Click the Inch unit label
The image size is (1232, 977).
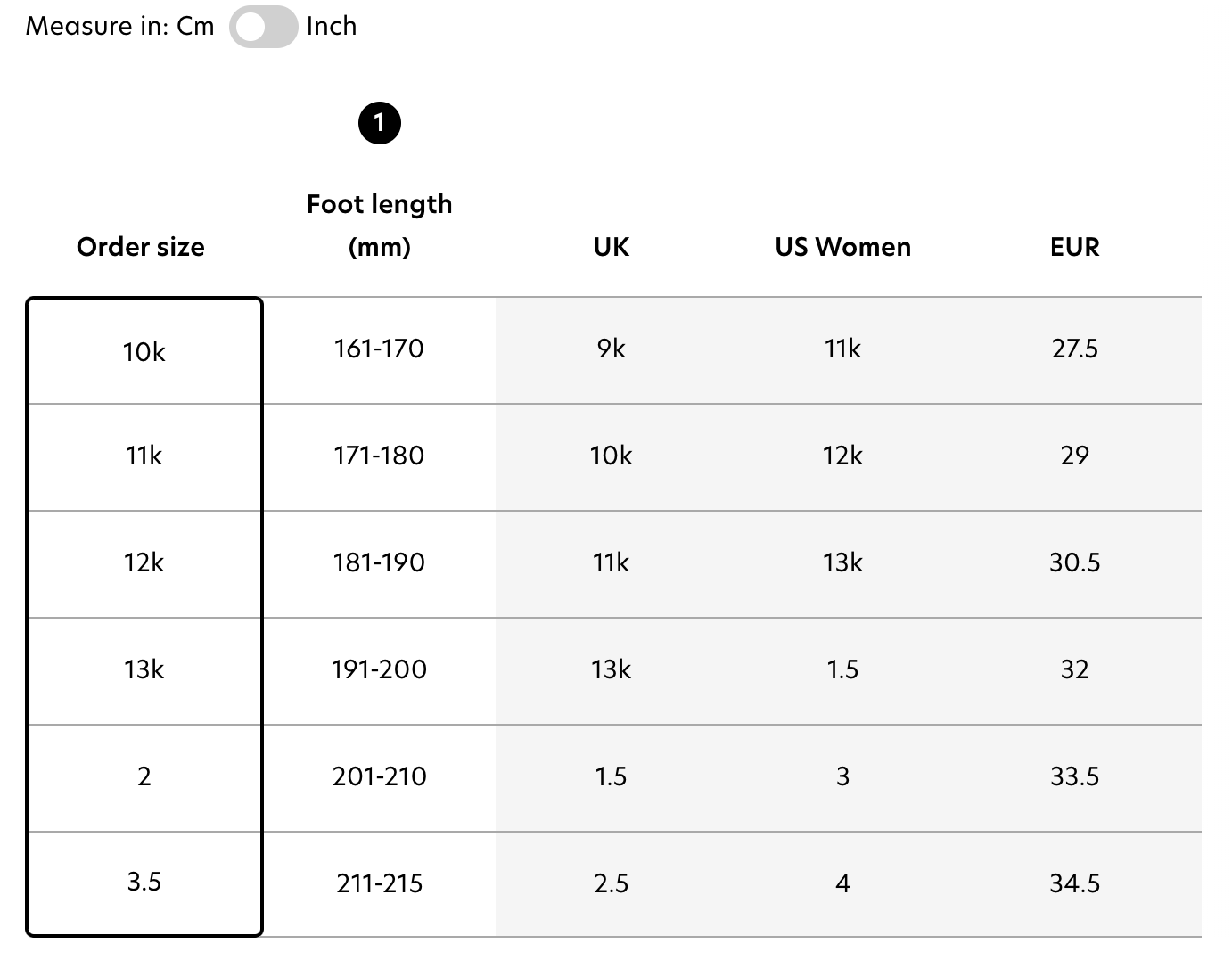coord(332,27)
